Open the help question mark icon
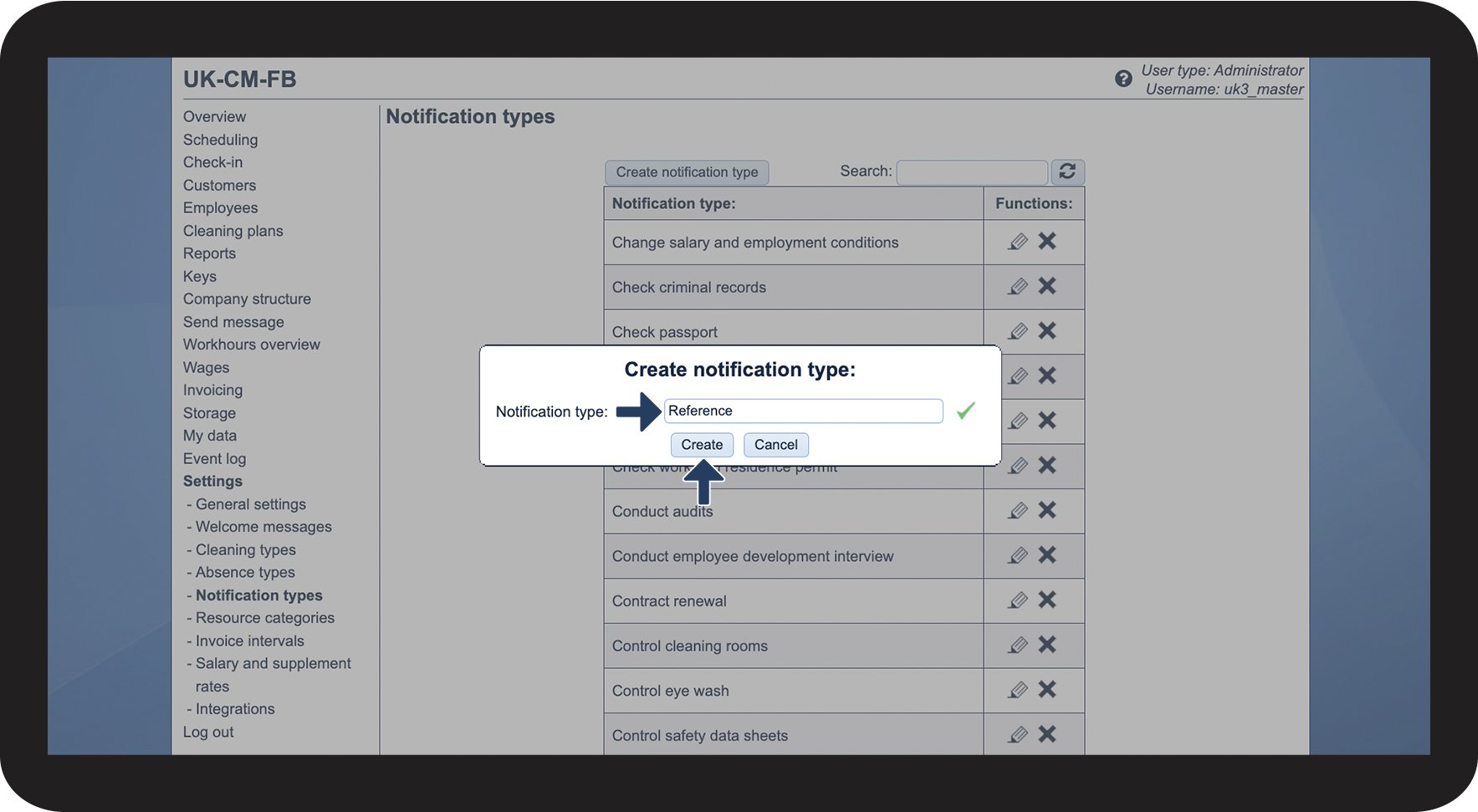 (x=1123, y=79)
